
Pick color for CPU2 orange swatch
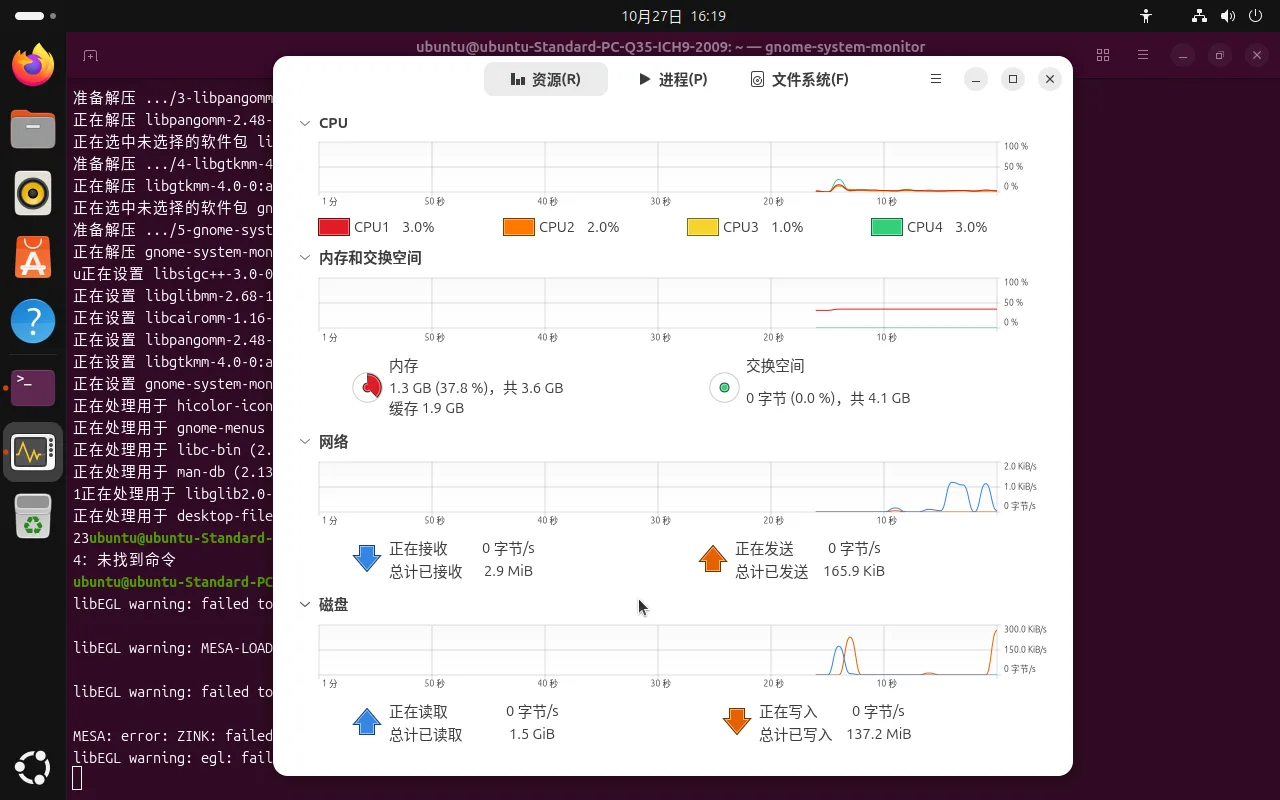click(x=519, y=227)
